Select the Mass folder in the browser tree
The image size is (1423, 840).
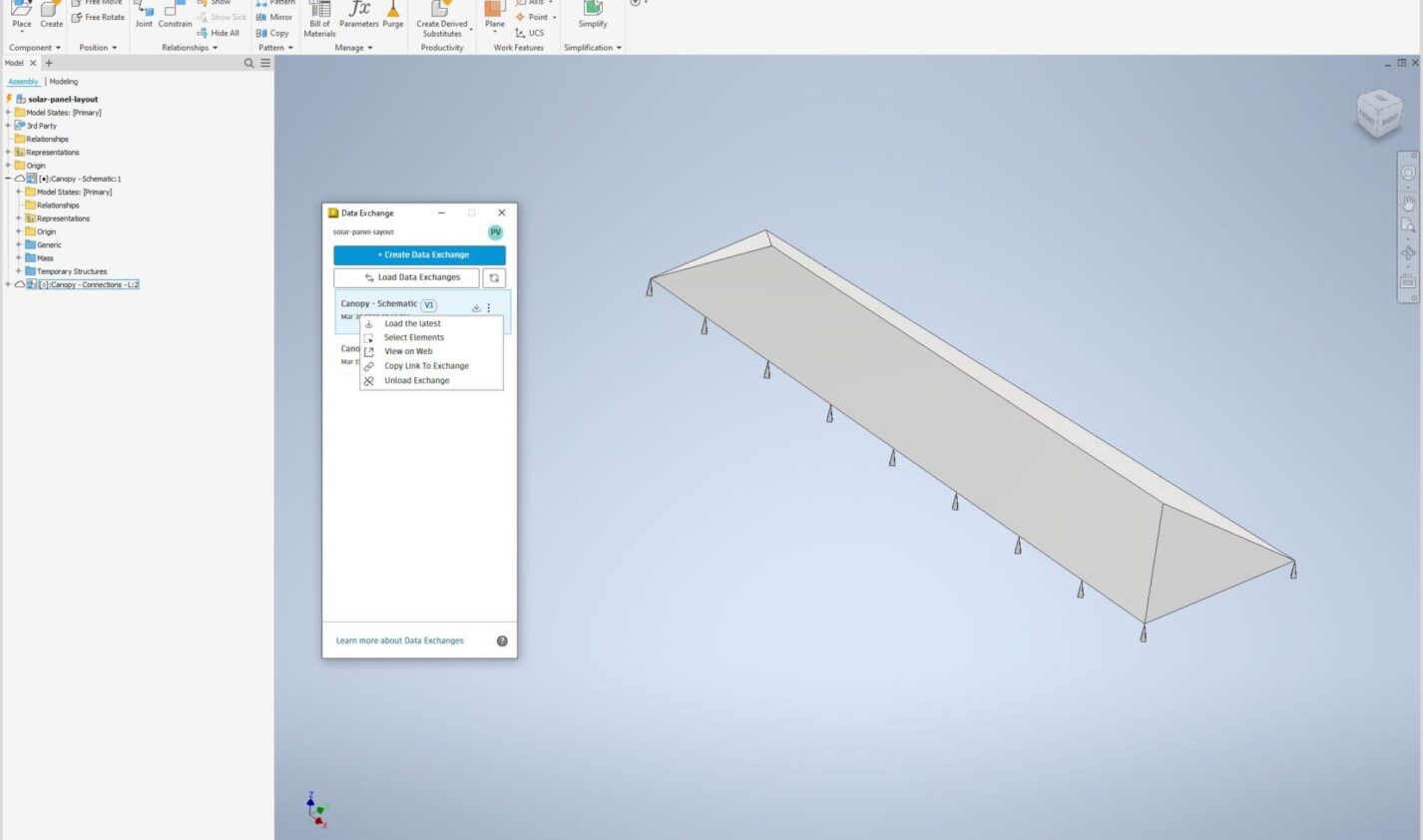(45, 258)
